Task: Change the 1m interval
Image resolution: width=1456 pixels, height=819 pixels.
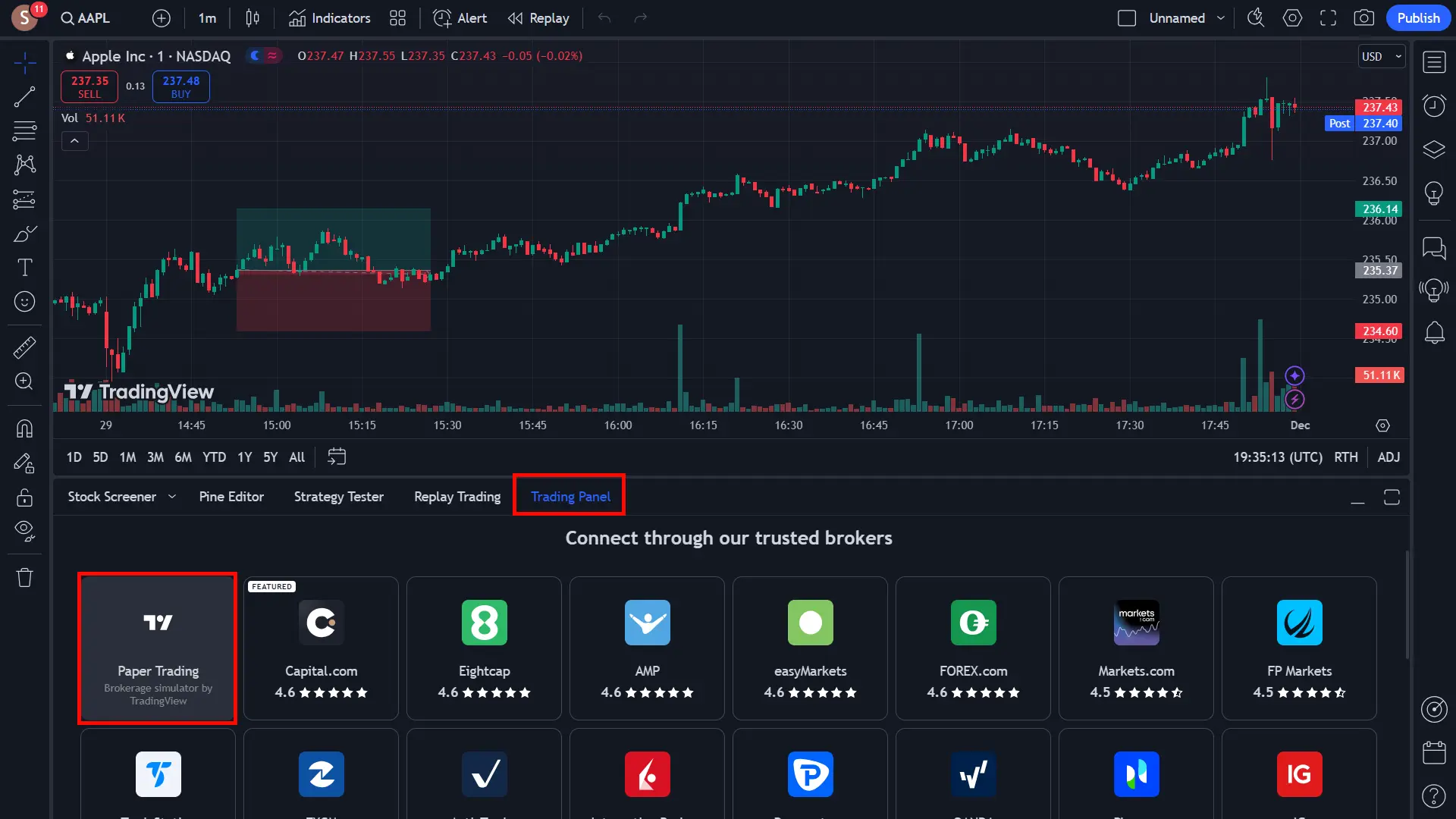Action: pos(207,18)
